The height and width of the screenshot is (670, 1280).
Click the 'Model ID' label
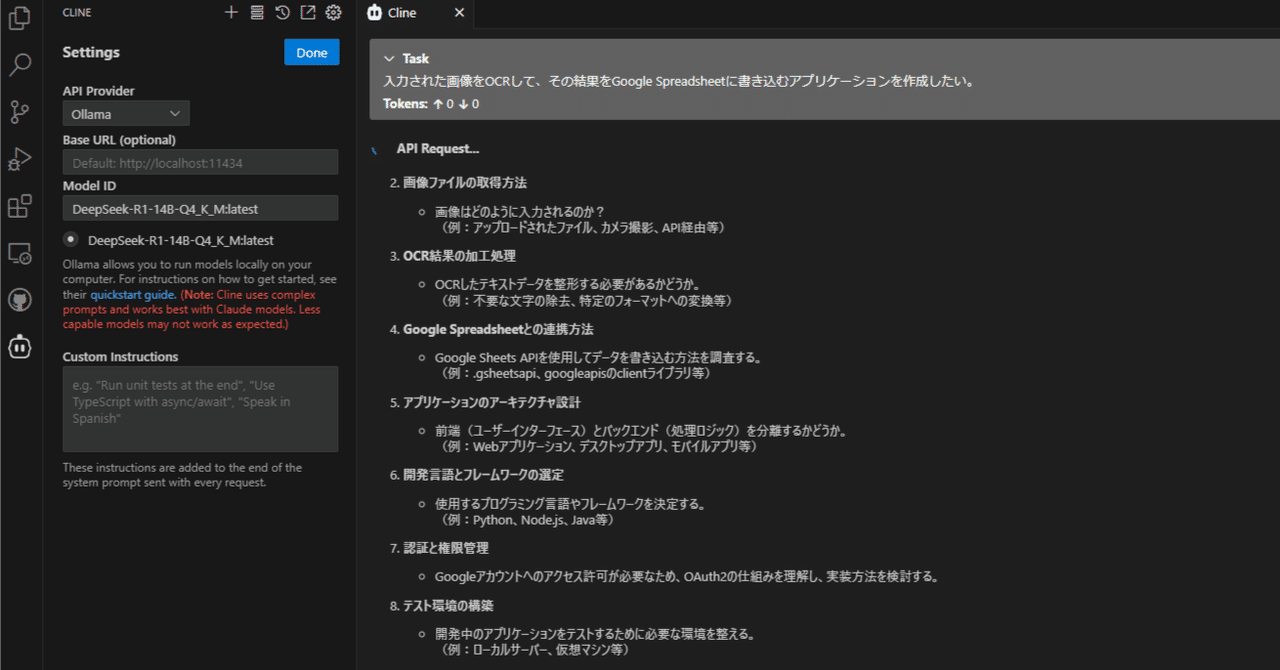(x=89, y=186)
